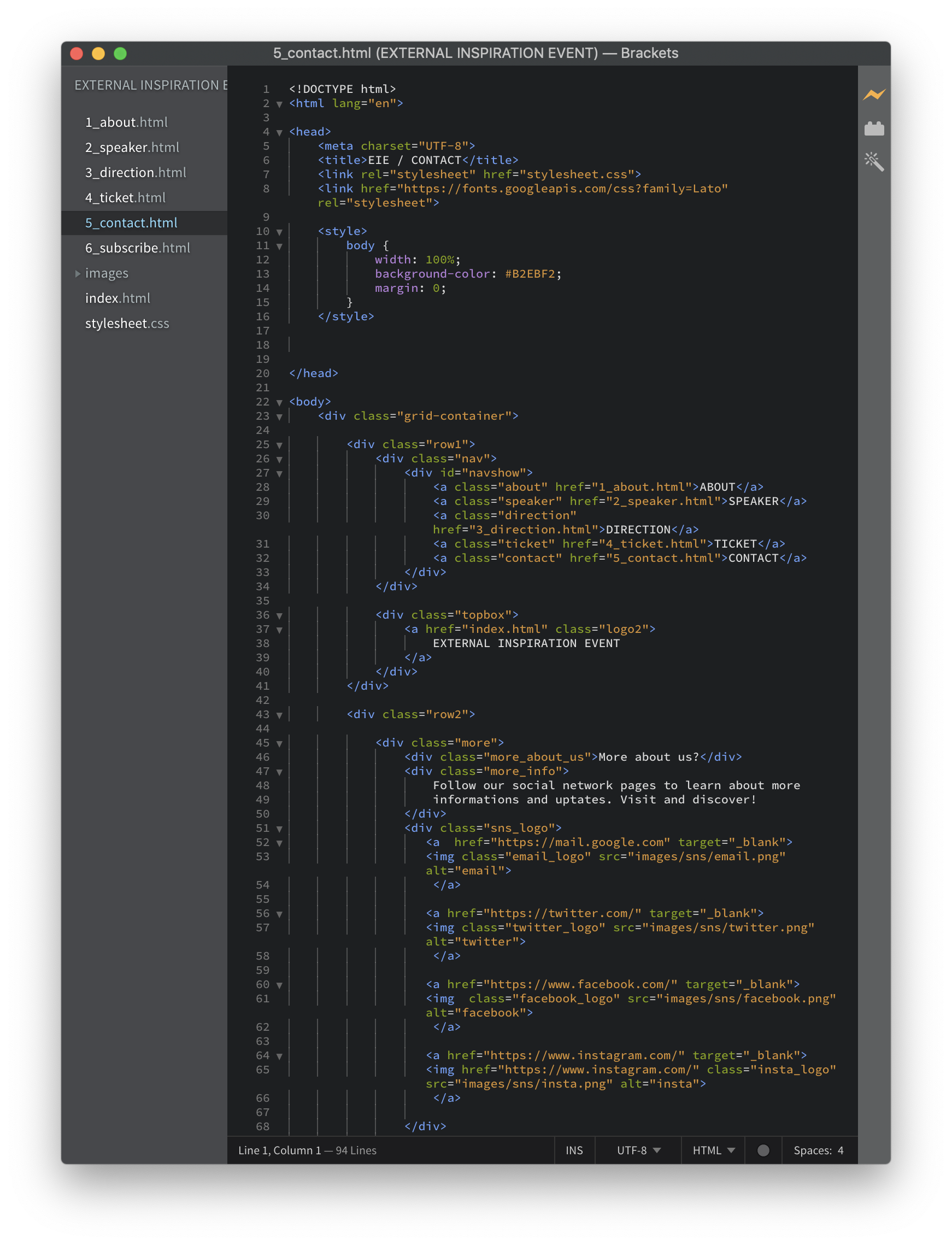Collapse instagram anchor fold on line 64
Screen dimensions: 952x1245
tap(279, 1056)
